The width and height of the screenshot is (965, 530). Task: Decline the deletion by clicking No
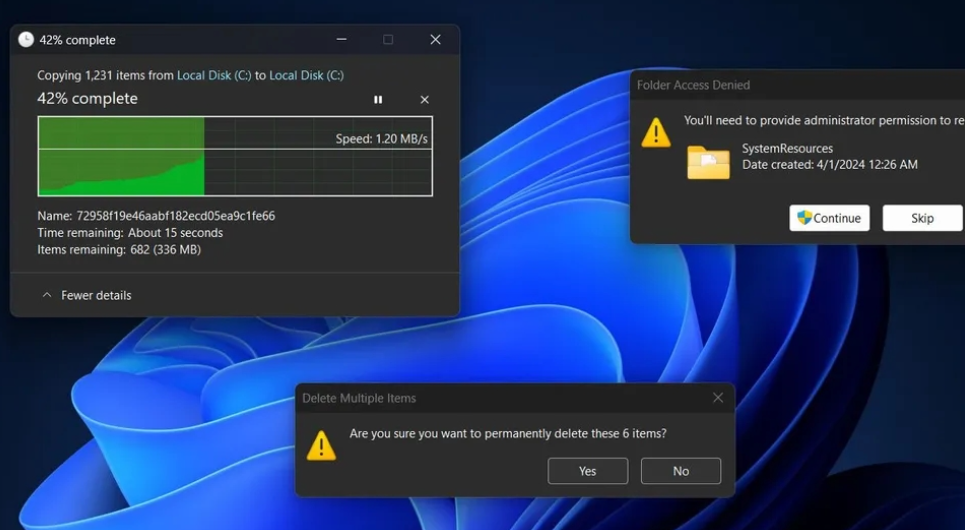tap(680, 471)
